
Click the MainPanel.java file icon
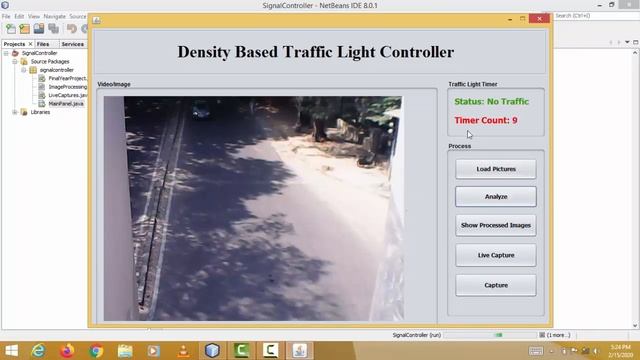coord(42,104)
